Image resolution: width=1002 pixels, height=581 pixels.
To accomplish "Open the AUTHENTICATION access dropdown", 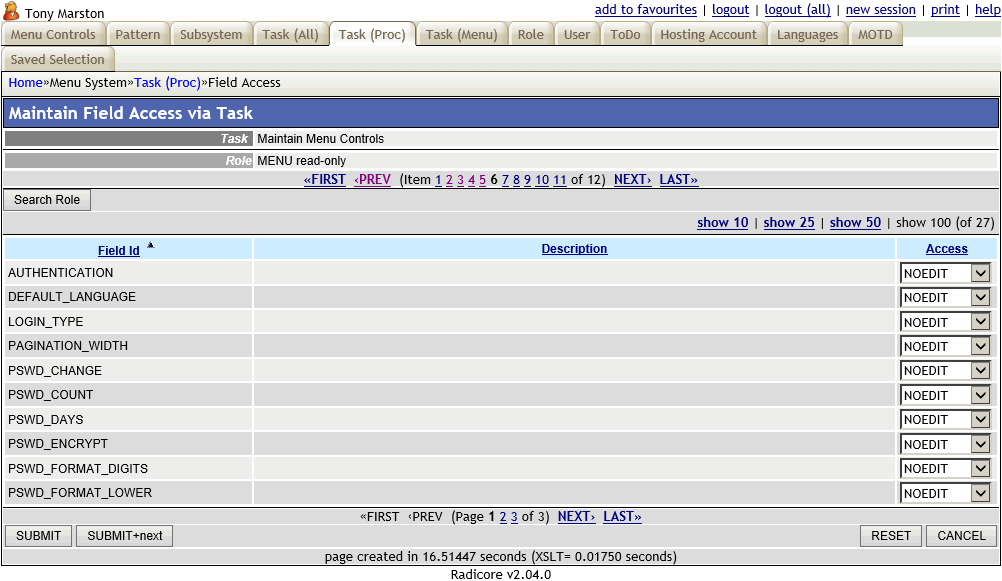I will 945,272.
